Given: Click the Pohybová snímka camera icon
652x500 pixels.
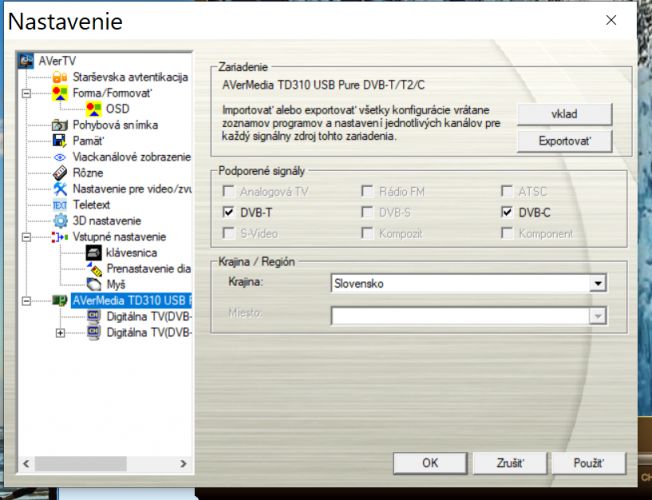Looking at the screenshot, I should (60, 125).
